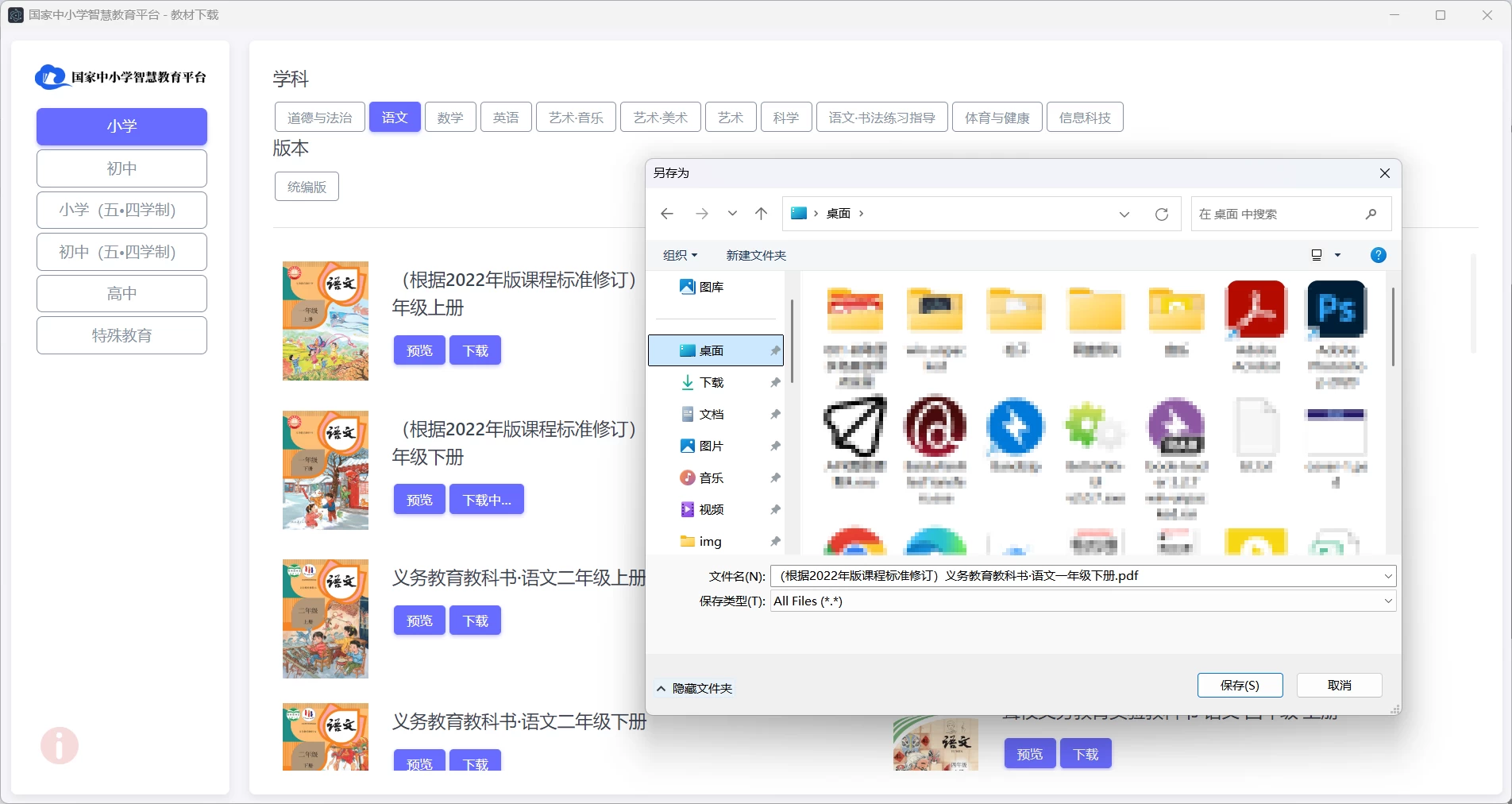Select the 统编版 edition

tap(307, 187)
